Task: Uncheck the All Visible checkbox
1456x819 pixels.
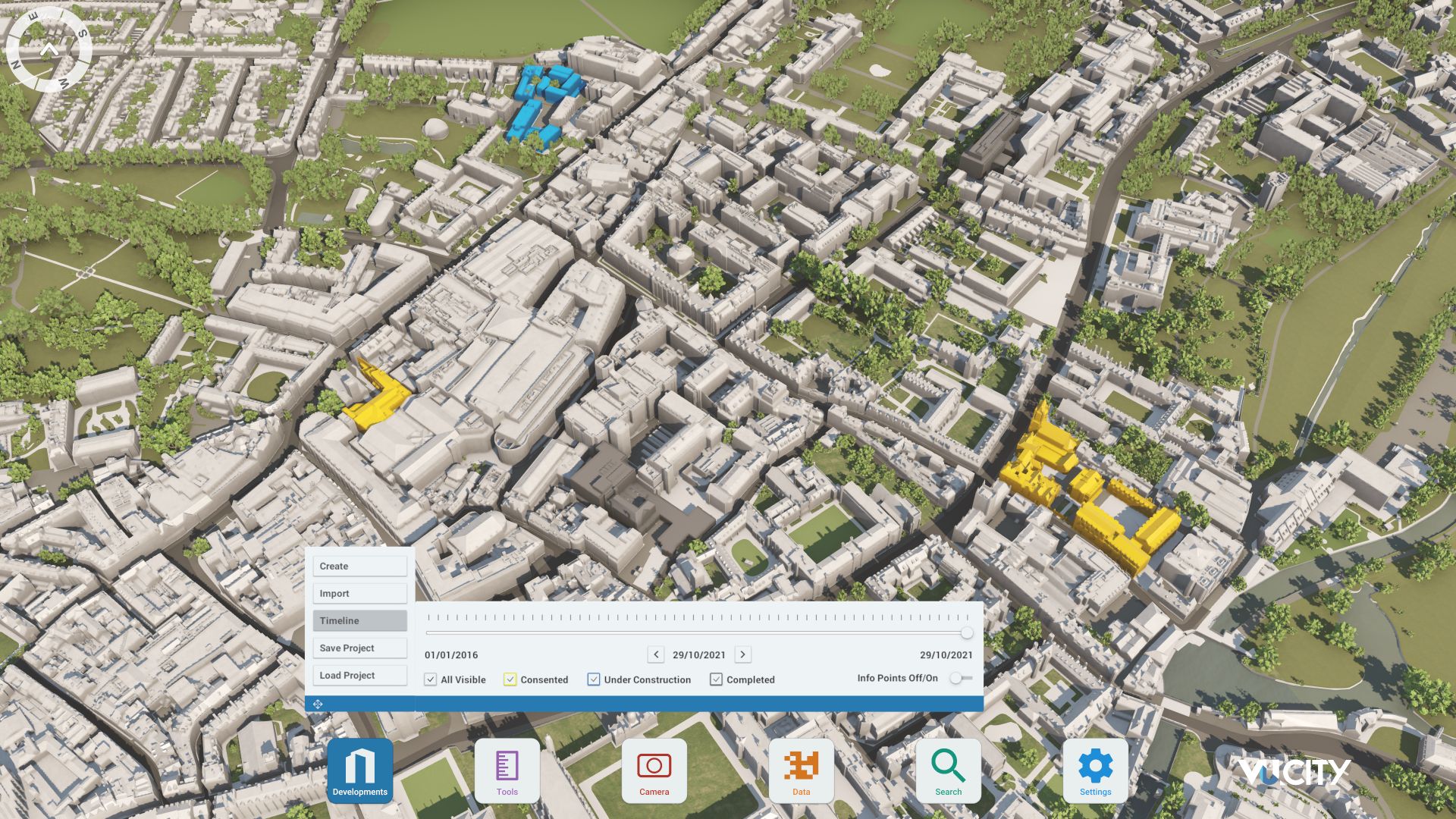Action: click(431, 679)
